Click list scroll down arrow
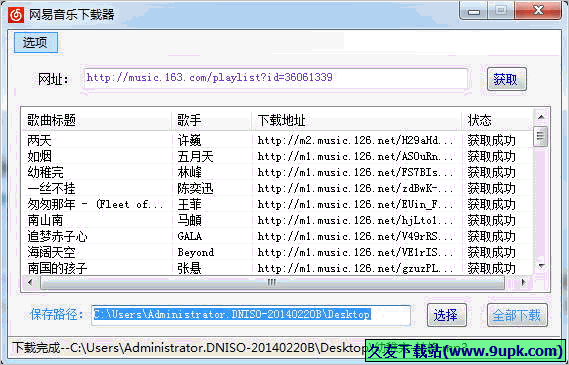 541,267
